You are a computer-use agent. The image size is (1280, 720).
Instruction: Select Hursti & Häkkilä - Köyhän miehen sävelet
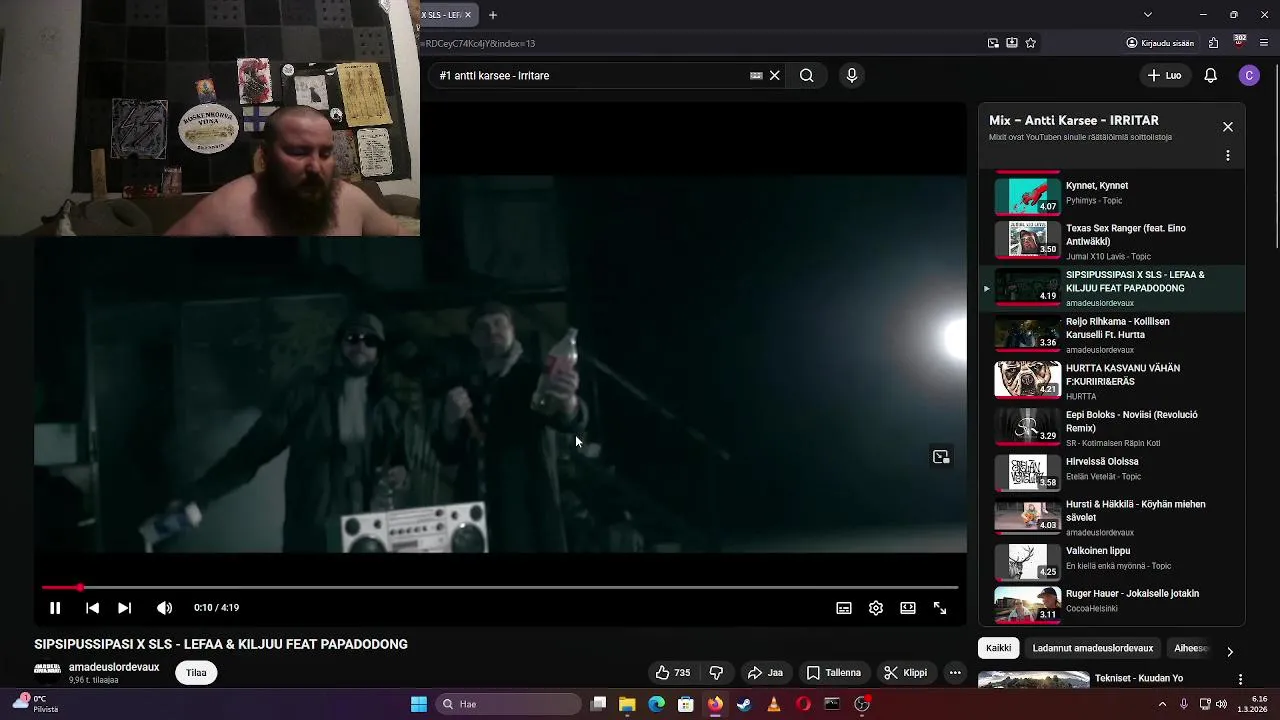[x=1110, y=517]
